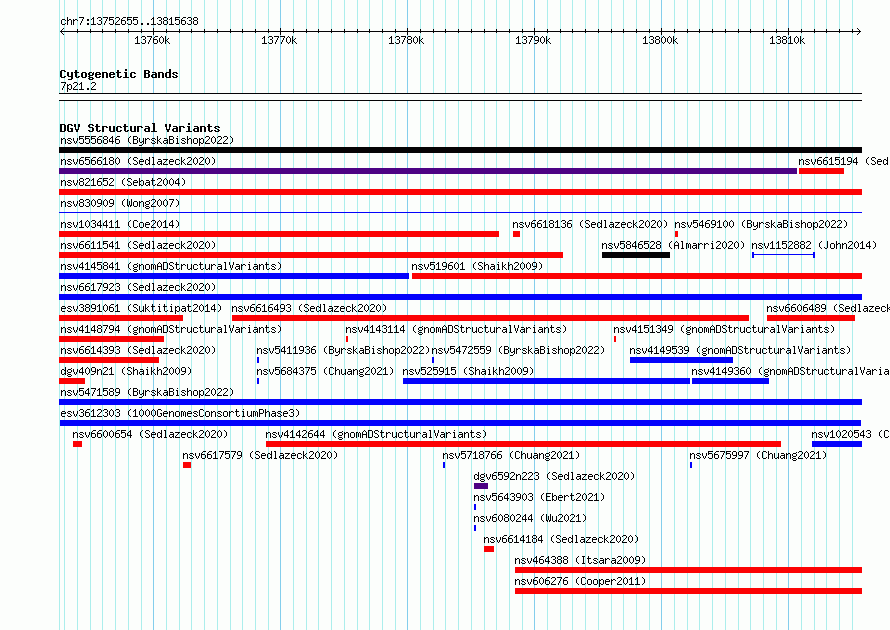Open the nsv606276 (Cooper2011) label
Image resolution: width=890 pixels, height=630 pixels.
(580, 581)
